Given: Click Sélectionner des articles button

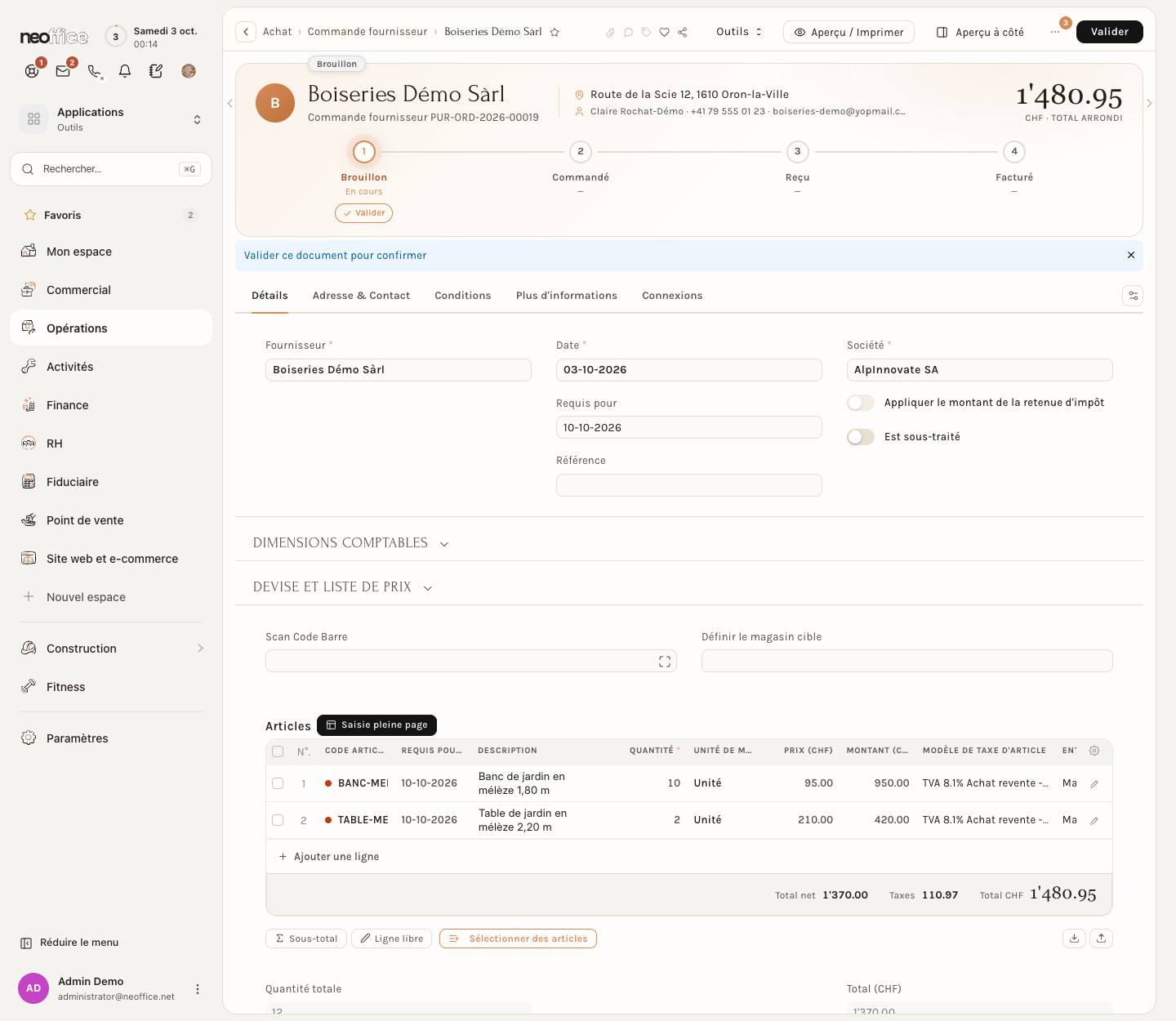Looking at the screenshot, I should [x=518, y=939].
